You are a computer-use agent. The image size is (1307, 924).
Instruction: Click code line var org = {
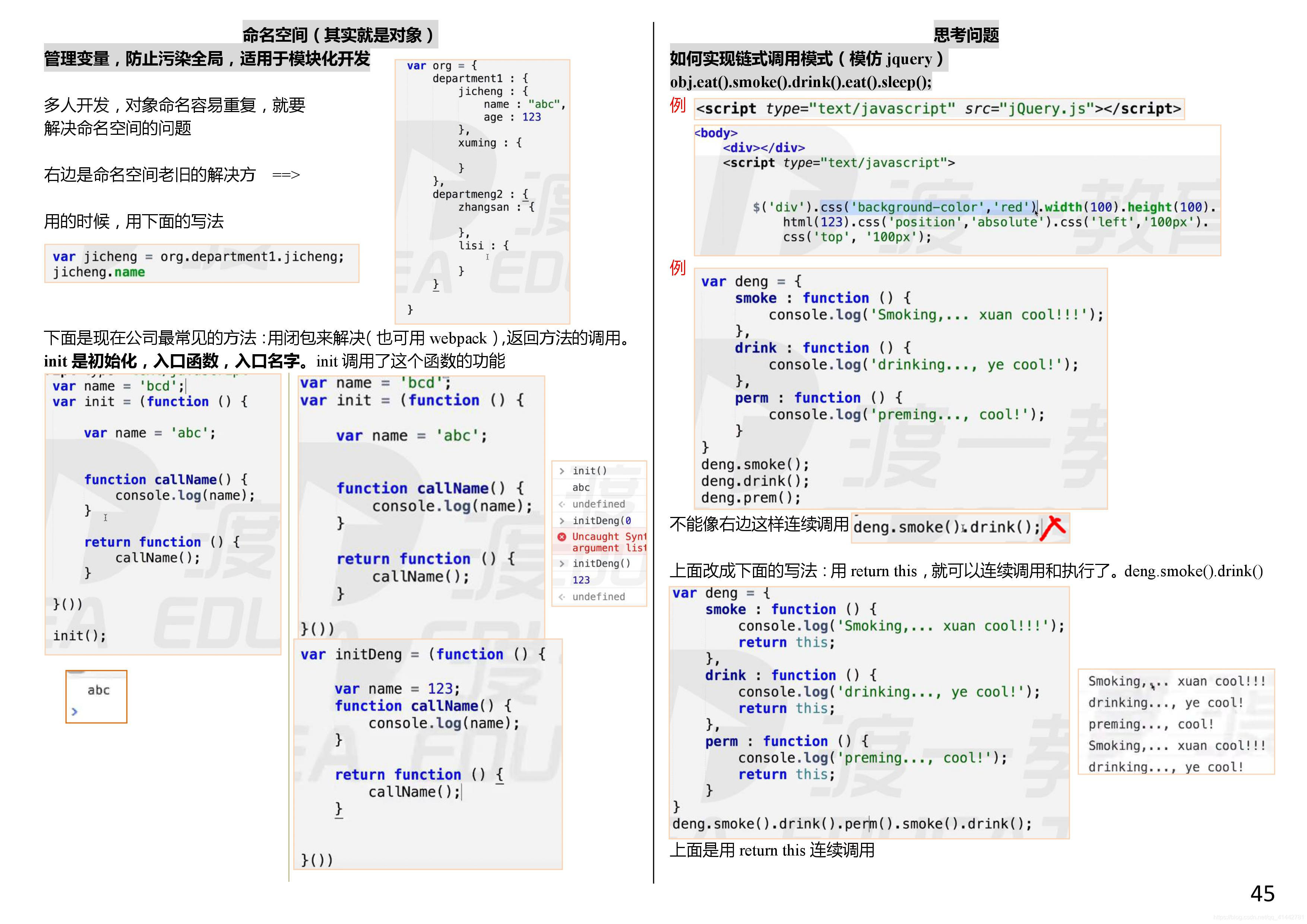tap(442, 66)
